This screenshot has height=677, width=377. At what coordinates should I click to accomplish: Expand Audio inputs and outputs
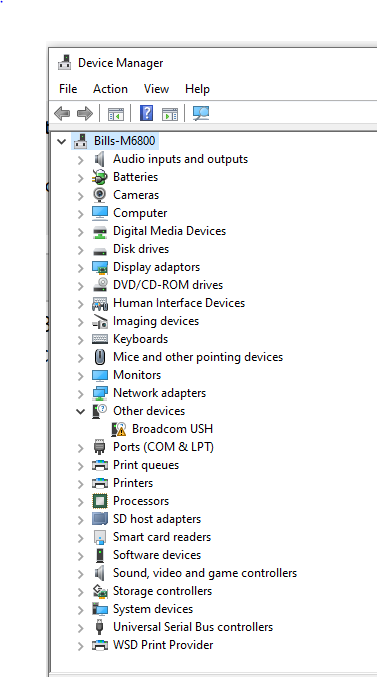[80, 160]
